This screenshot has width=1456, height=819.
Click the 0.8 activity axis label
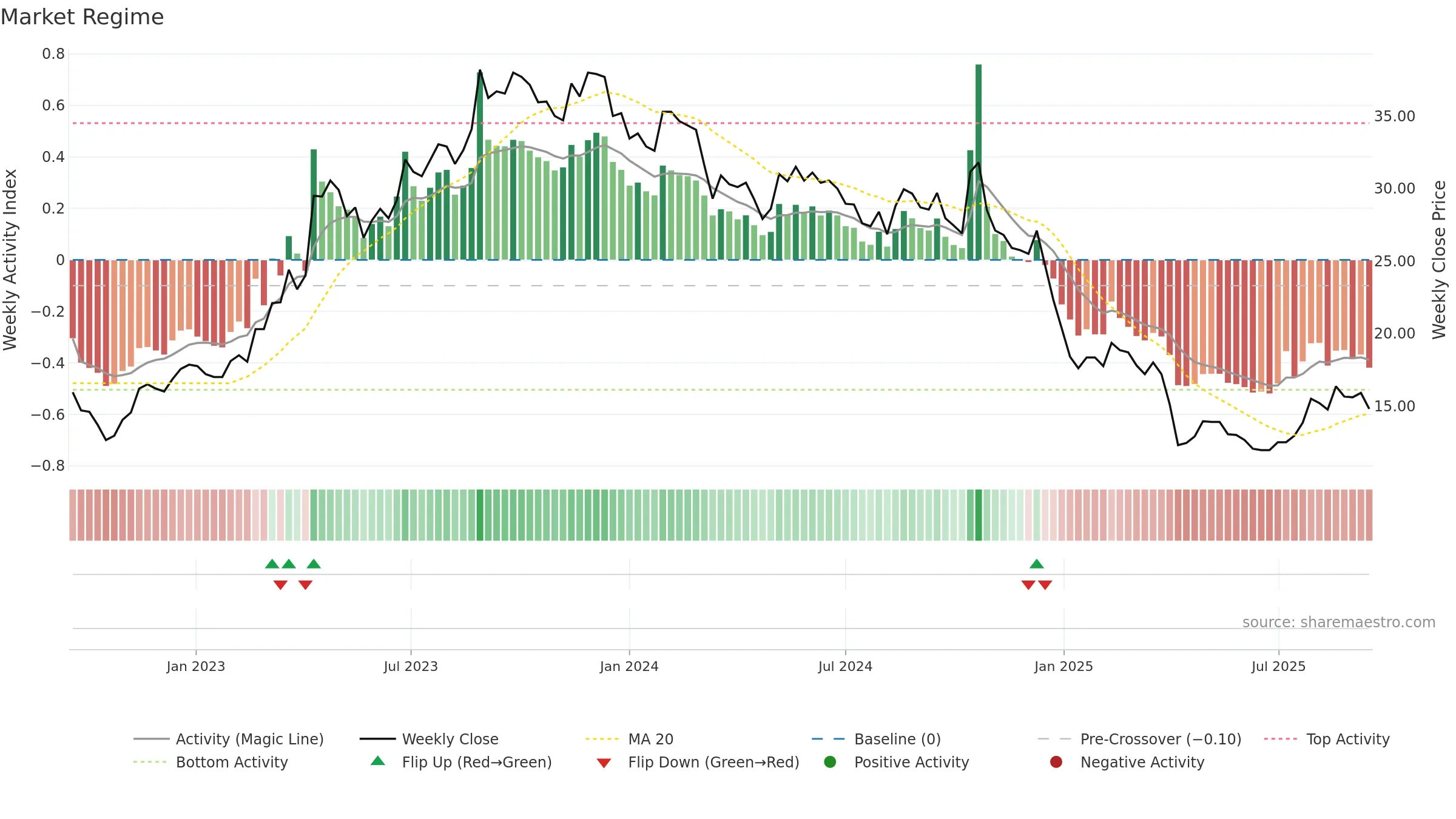pyautogui.click(x=53, y=54)
